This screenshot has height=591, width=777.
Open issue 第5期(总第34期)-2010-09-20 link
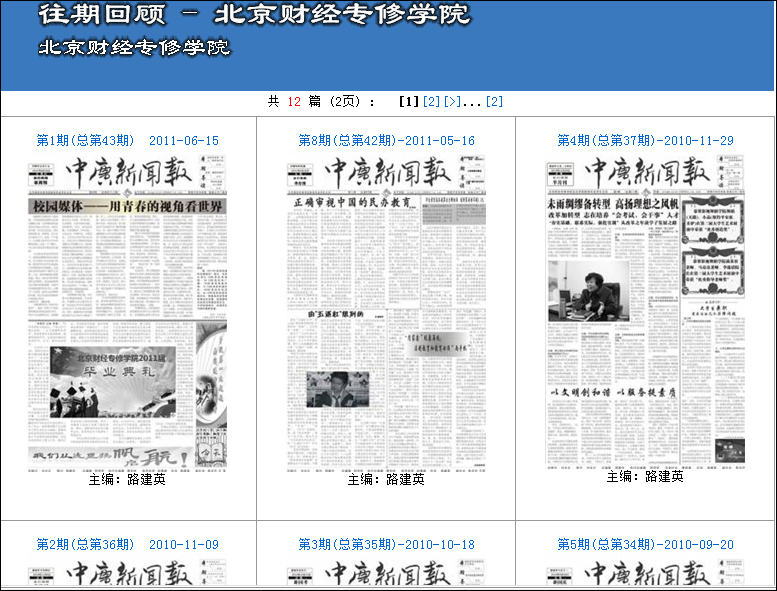click(x=645, y=545)
